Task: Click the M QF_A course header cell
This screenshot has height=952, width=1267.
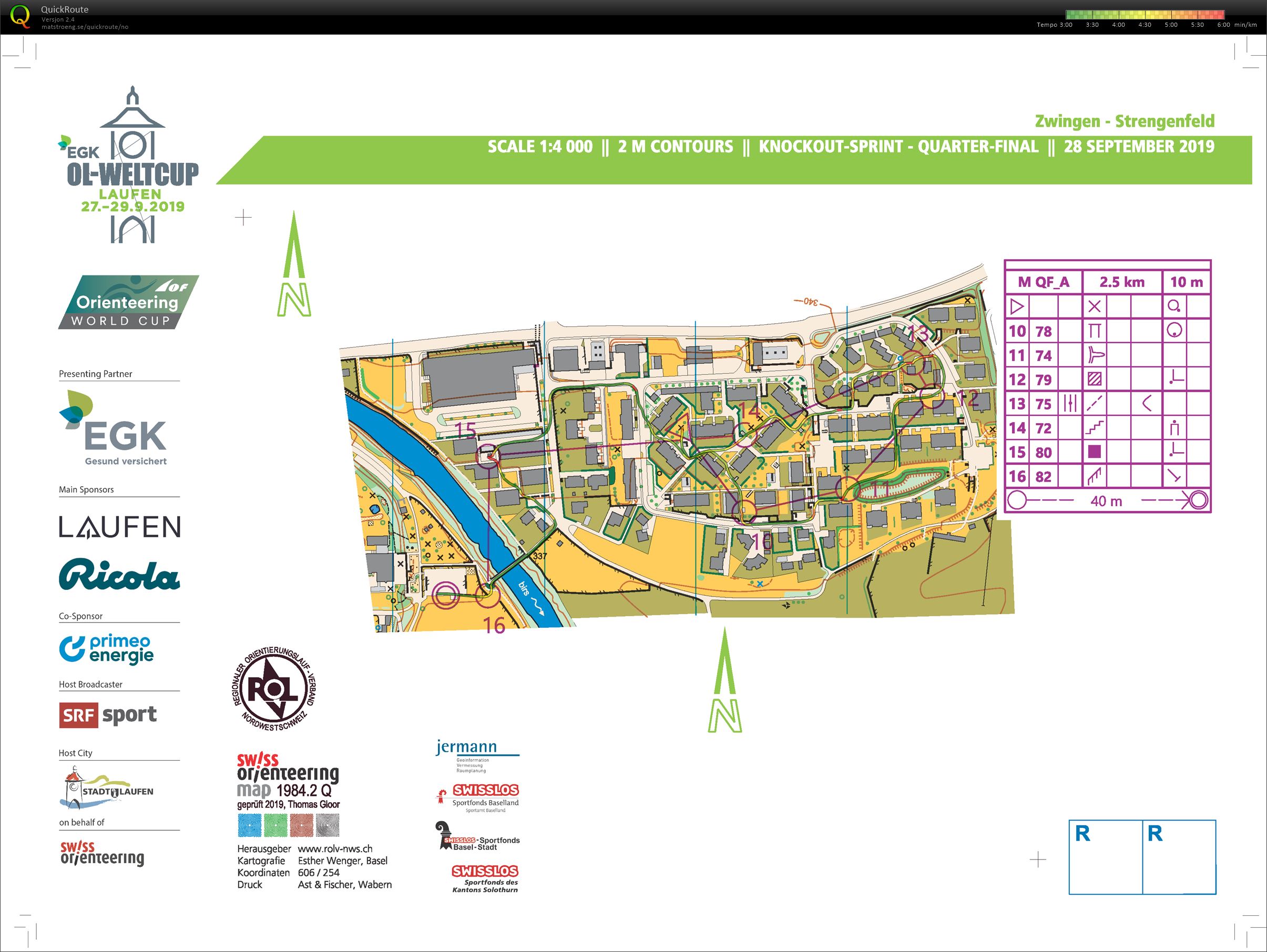Action: point(1044,282)
